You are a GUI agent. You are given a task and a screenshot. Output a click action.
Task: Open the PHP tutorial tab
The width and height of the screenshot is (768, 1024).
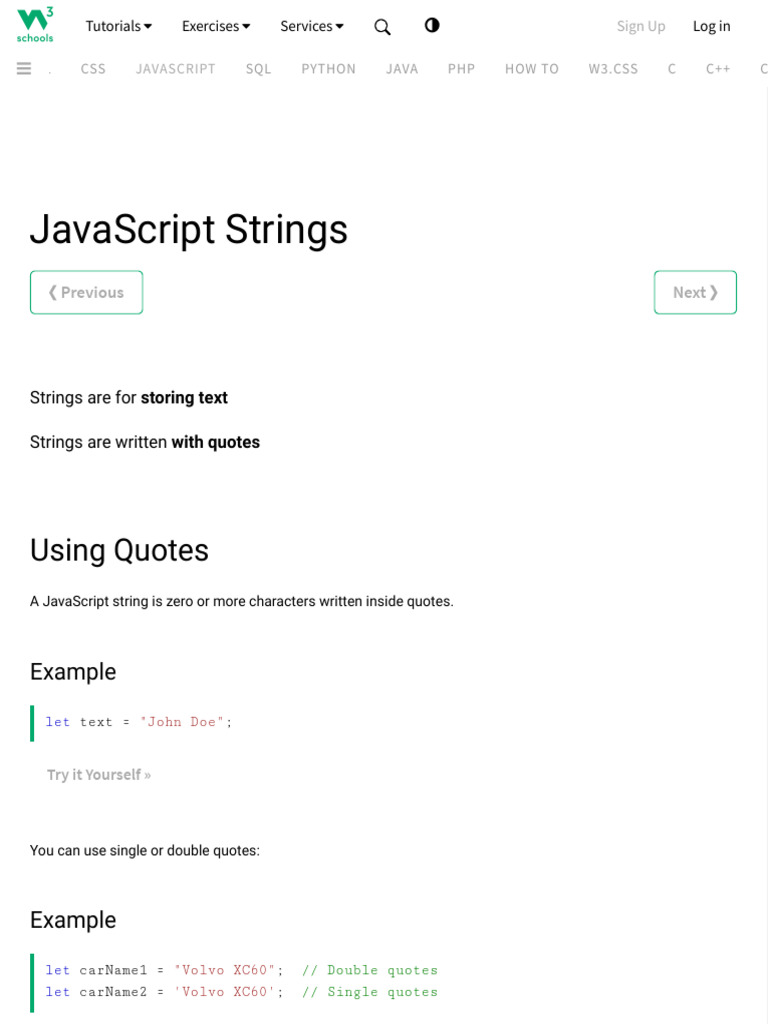(461, 69)
